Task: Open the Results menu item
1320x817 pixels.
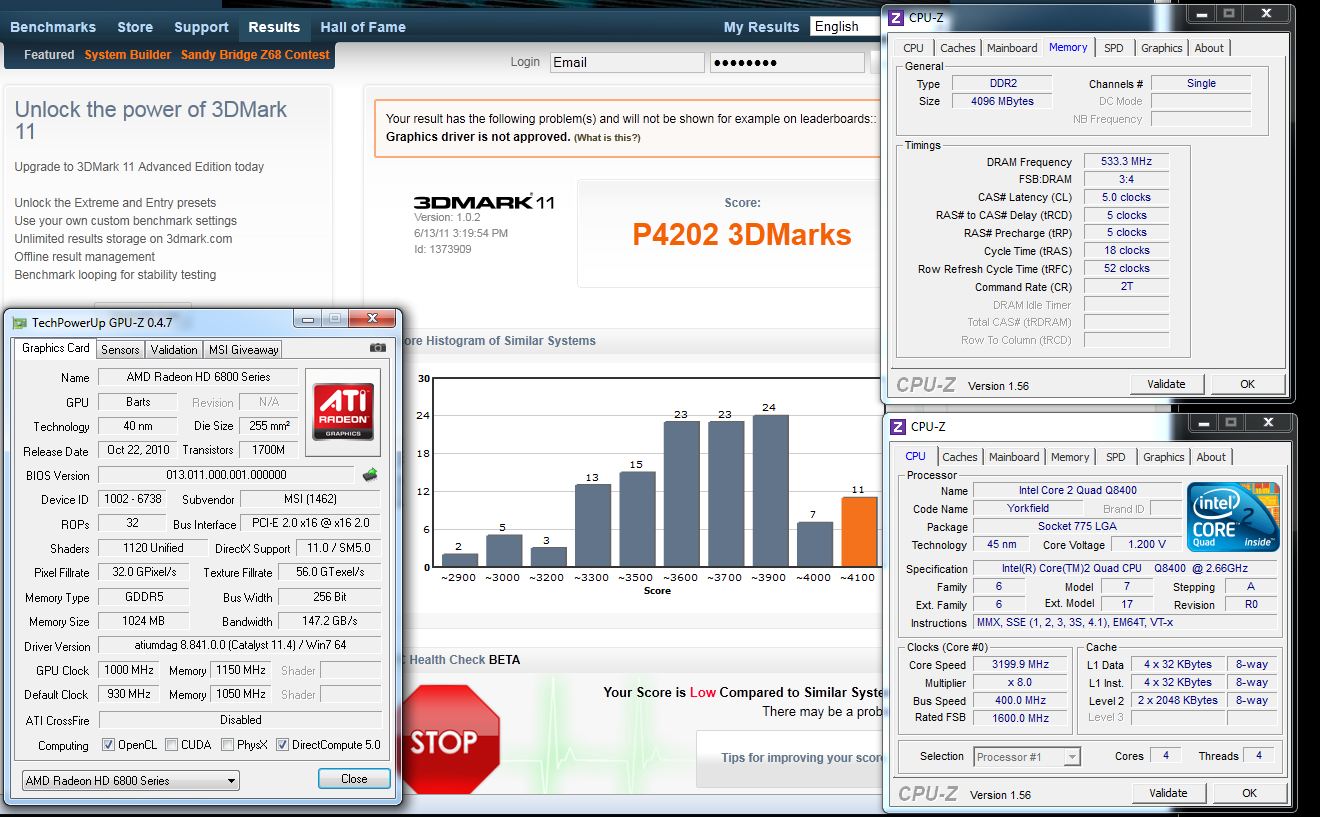Action: 274,27
